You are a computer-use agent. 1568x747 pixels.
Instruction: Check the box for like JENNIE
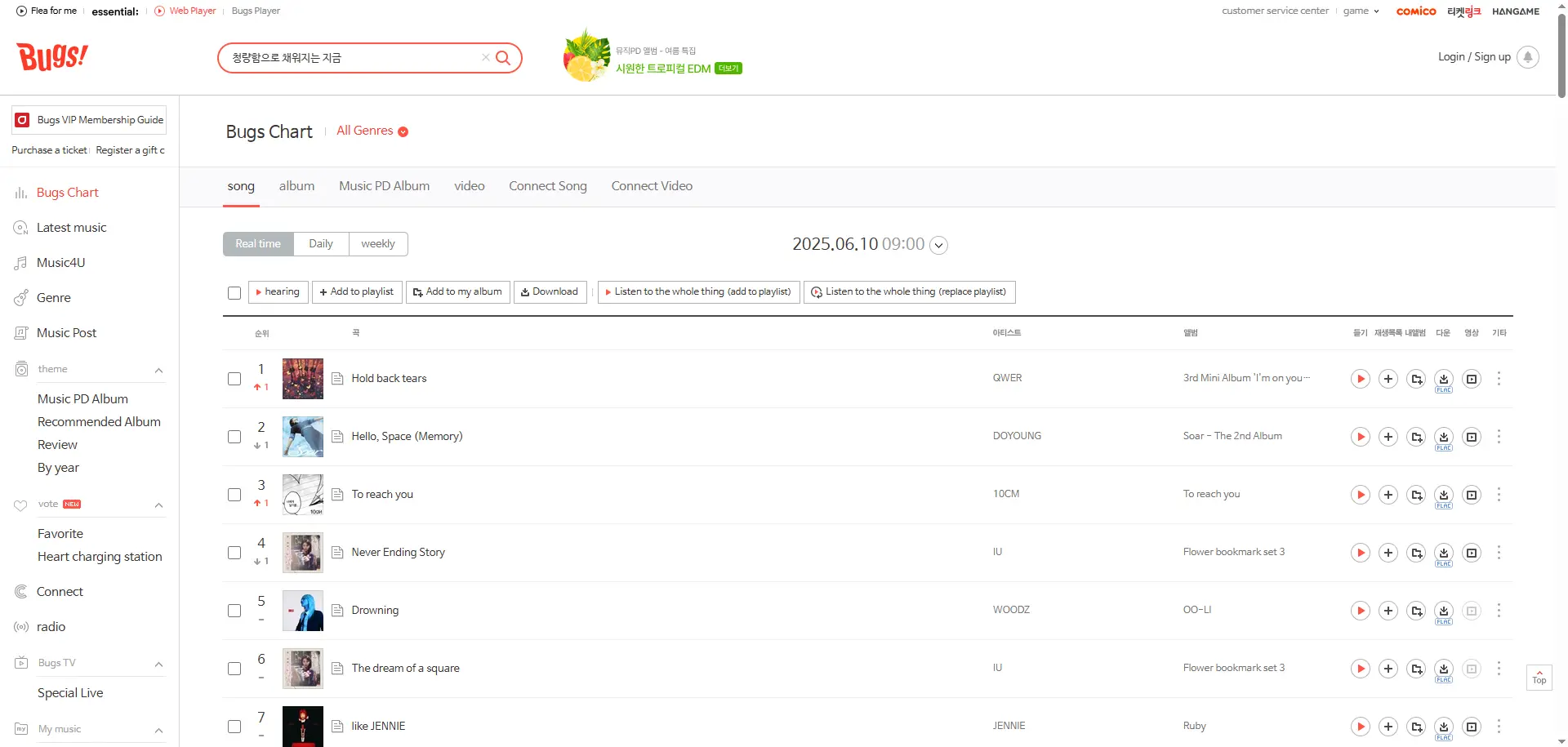[x=234, y=727]
